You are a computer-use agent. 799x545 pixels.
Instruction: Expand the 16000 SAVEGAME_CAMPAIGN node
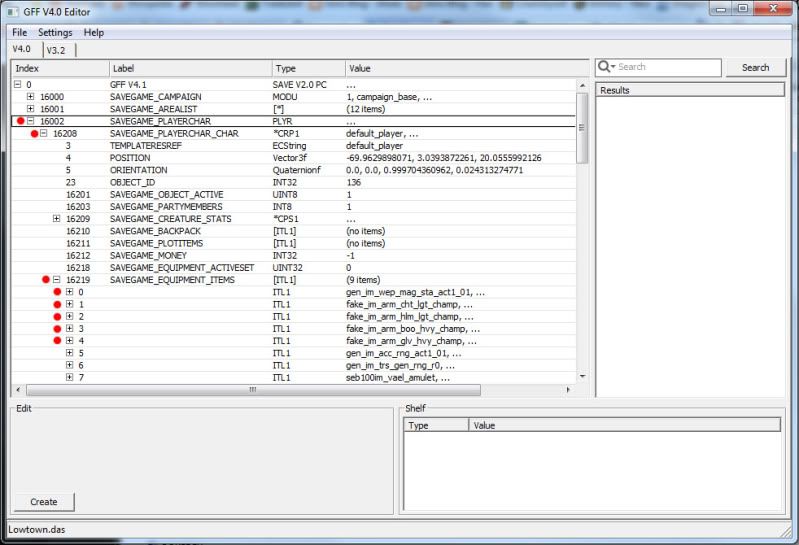[31, 97]
